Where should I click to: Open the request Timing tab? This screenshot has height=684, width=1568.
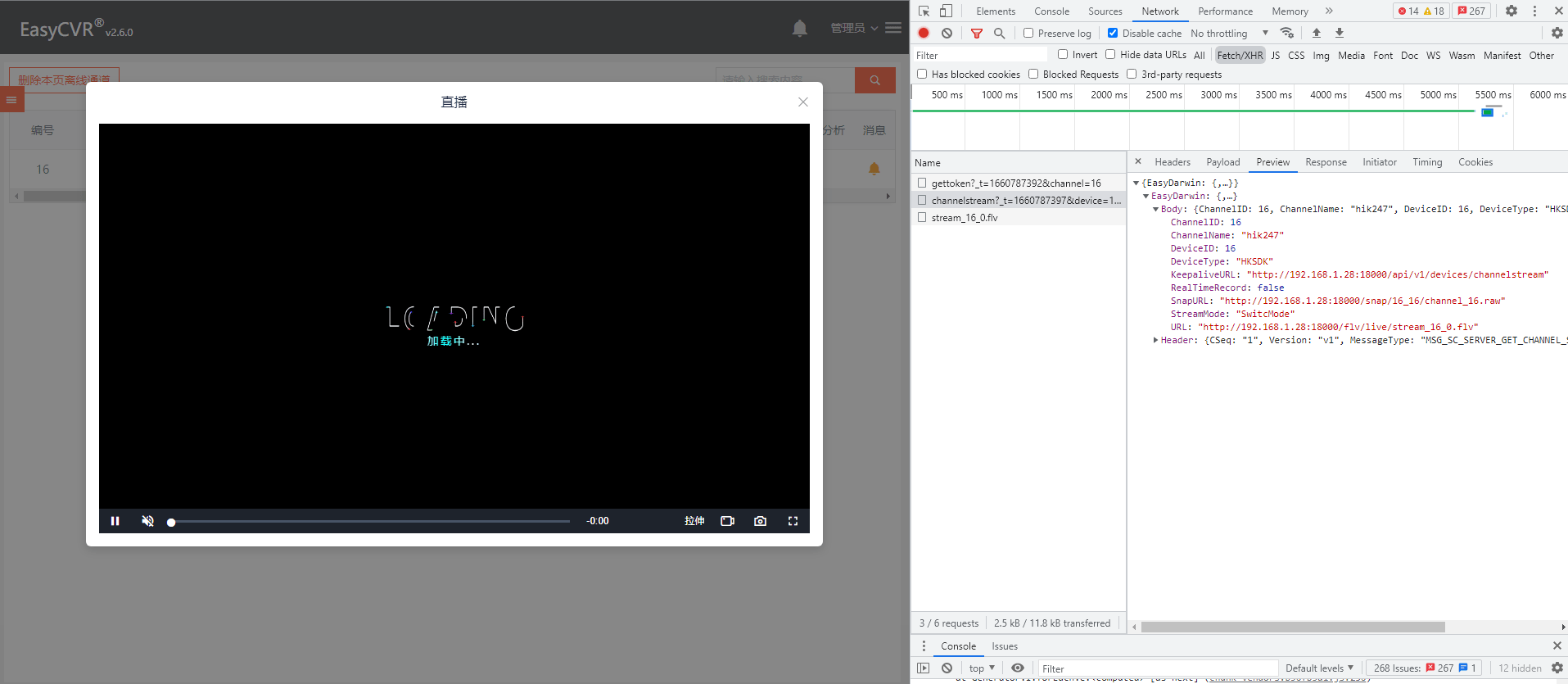(x=1427, y=162)
